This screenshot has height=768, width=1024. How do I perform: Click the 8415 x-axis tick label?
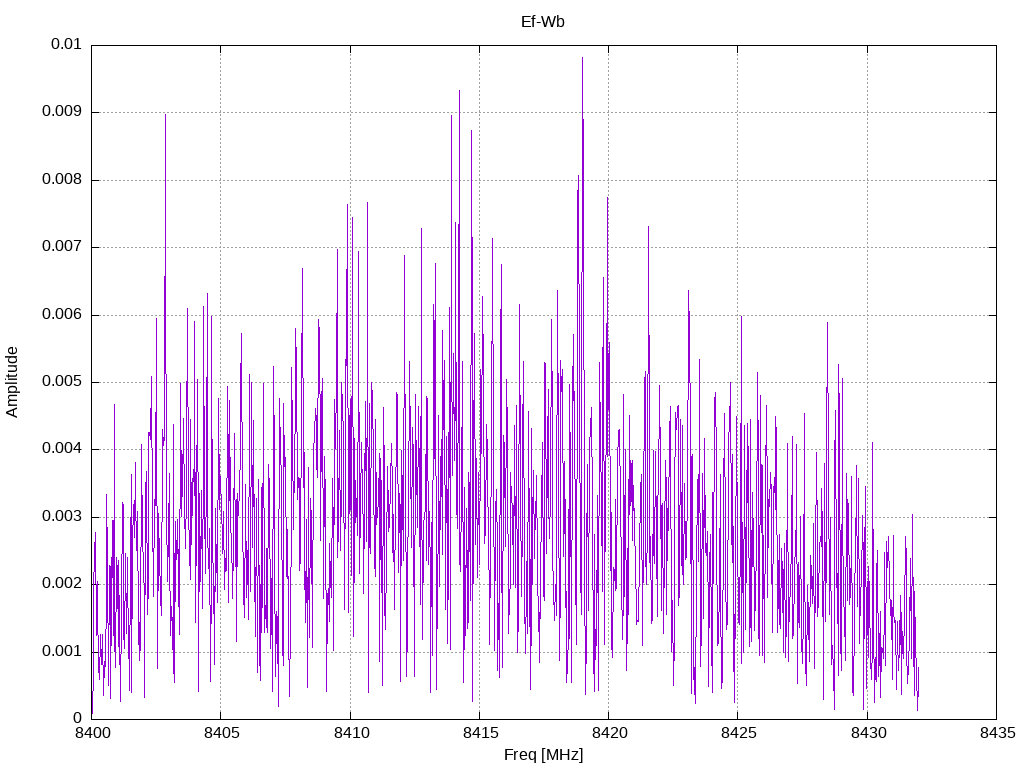(x=480, y=733)
